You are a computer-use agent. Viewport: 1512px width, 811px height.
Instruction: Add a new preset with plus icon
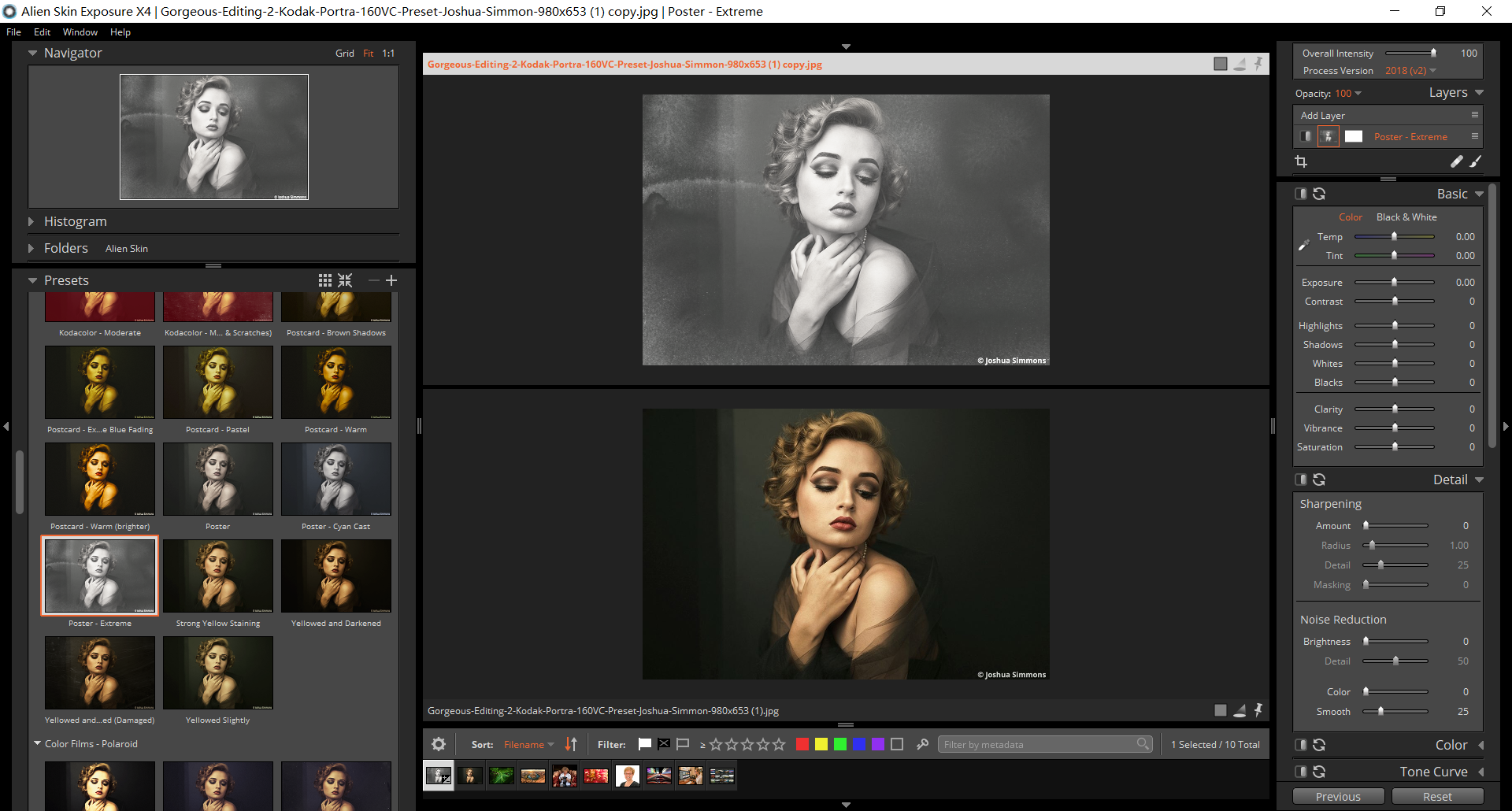point(391,280)
